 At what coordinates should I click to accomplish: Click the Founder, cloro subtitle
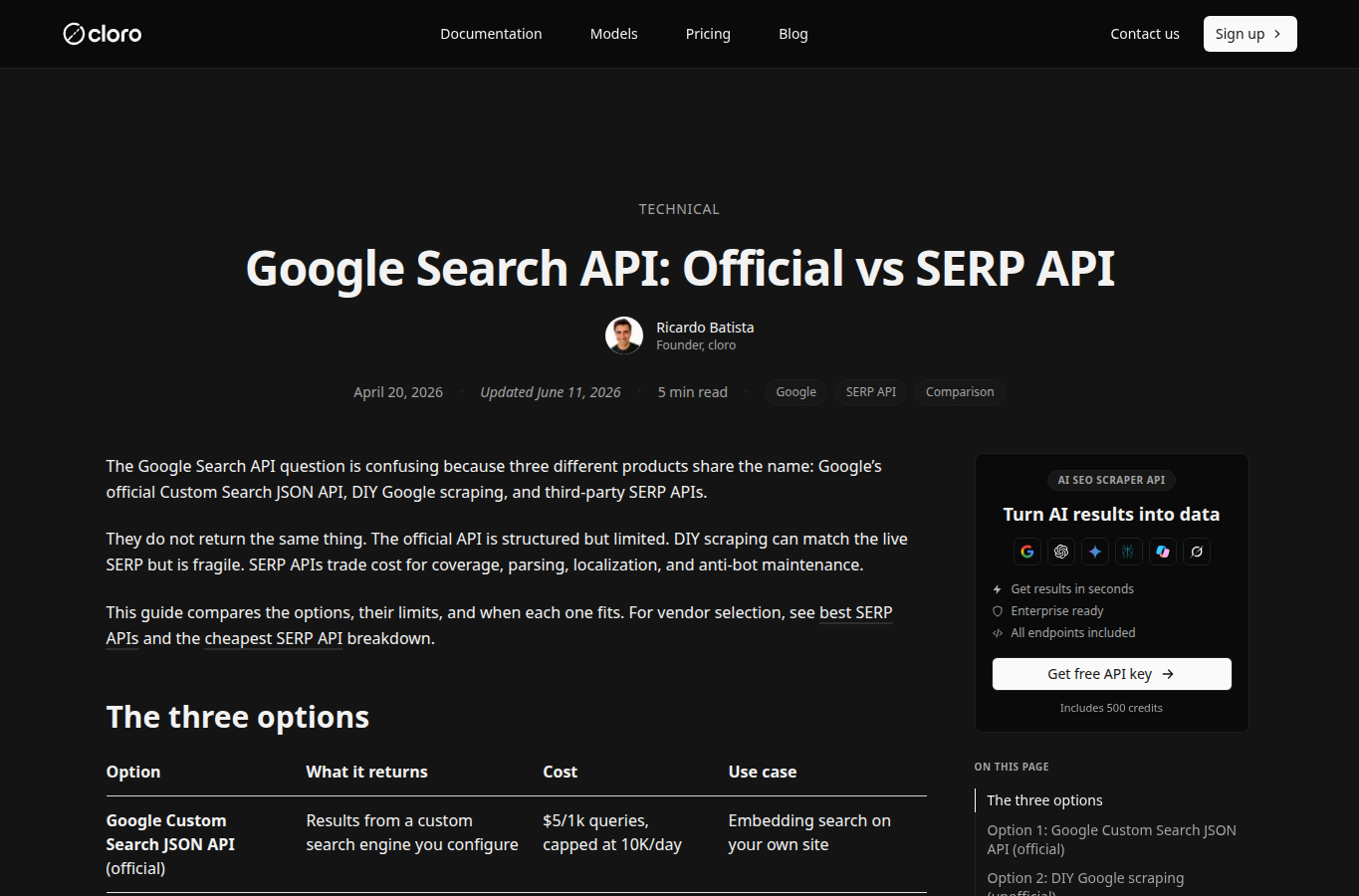(696, 345)
